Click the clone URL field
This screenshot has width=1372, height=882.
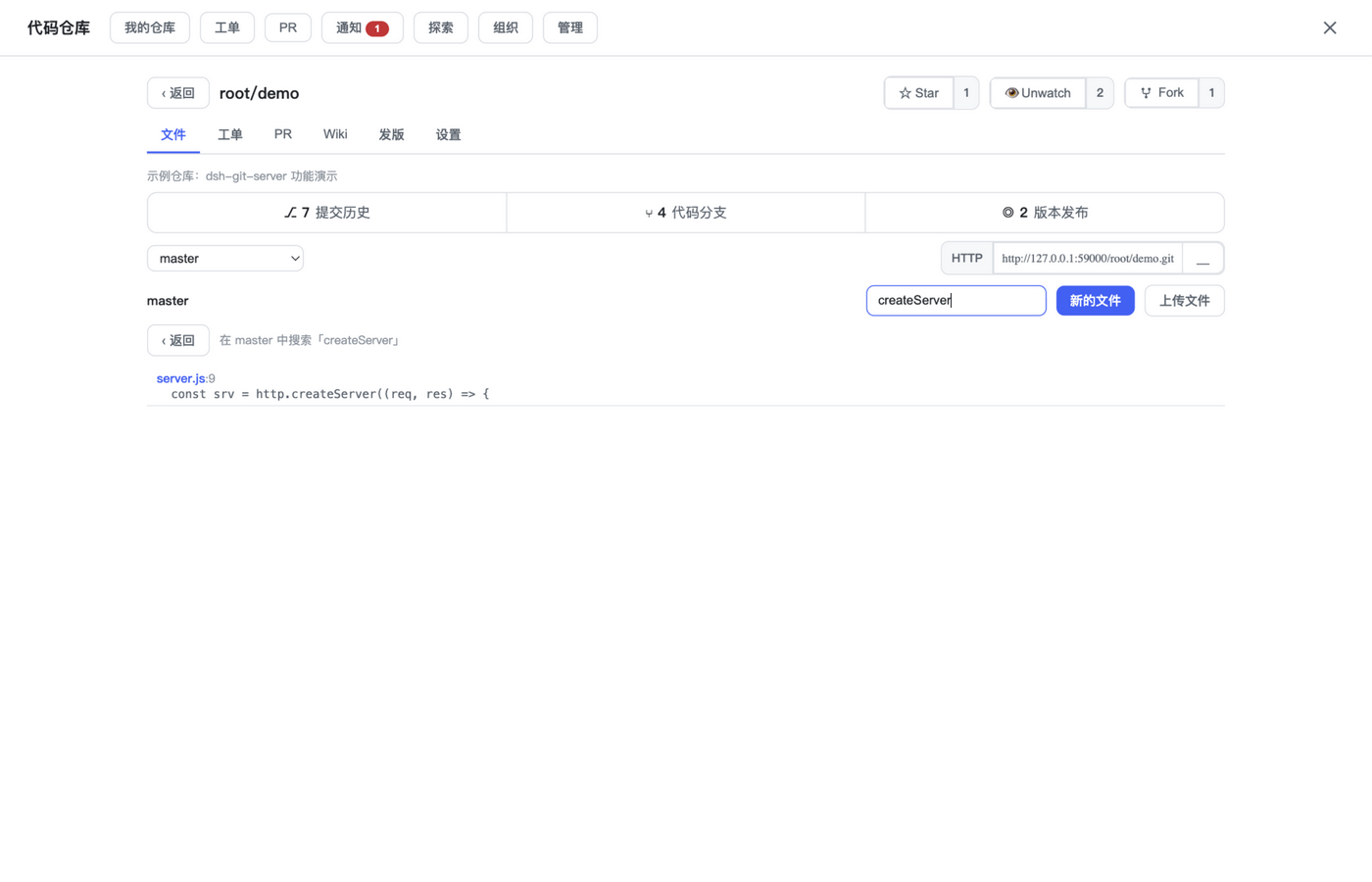coord(1088,259)
